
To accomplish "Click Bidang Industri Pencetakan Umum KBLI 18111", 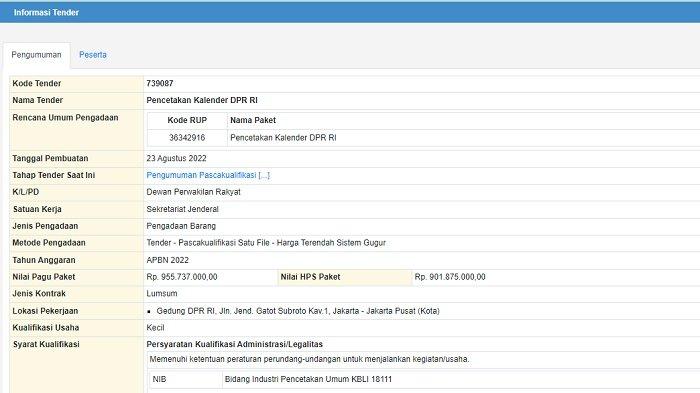I will pos(308,379).
